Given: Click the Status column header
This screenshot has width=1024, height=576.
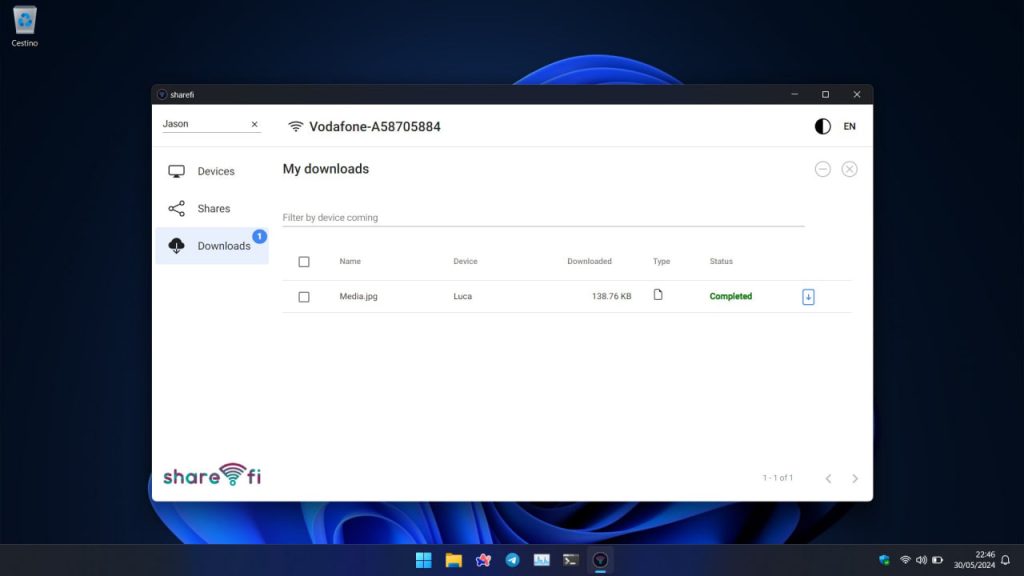Looking at the screenshot, I should pyautogui.click(x=721, y=261).
